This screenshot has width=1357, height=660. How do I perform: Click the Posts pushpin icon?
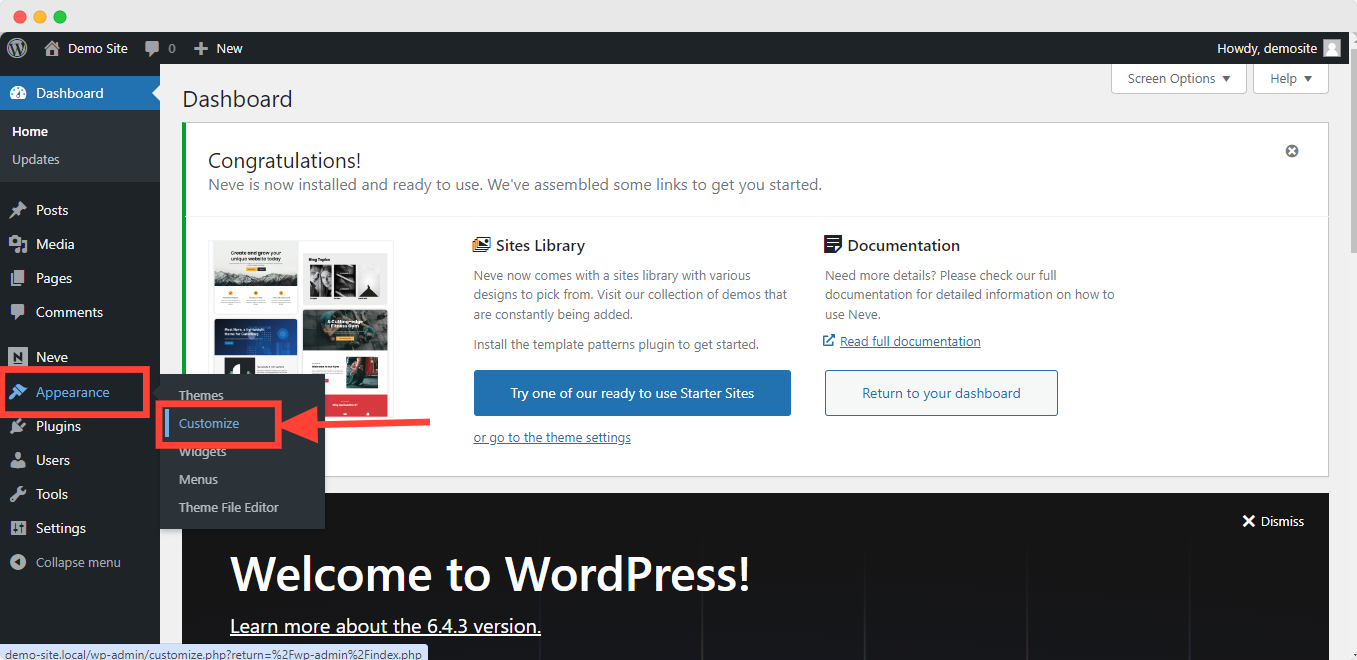(x=17, y=210)
